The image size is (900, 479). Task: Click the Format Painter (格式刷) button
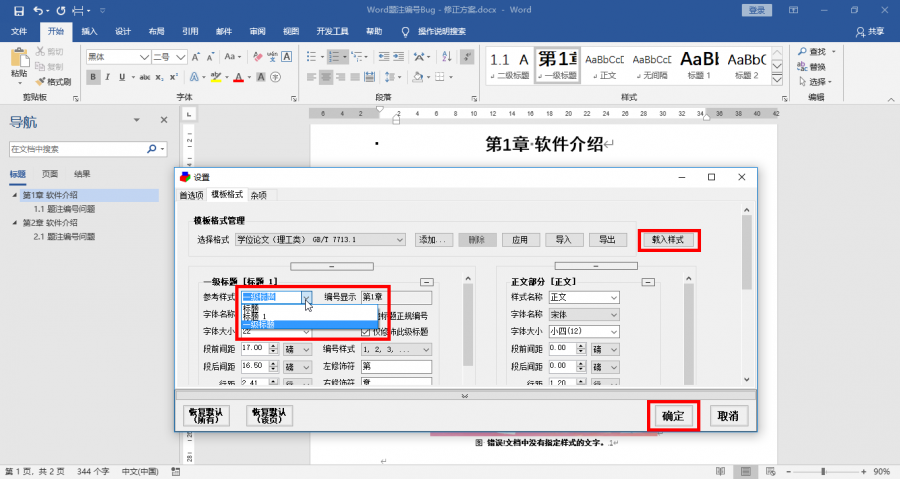click(x=58, y=81)
